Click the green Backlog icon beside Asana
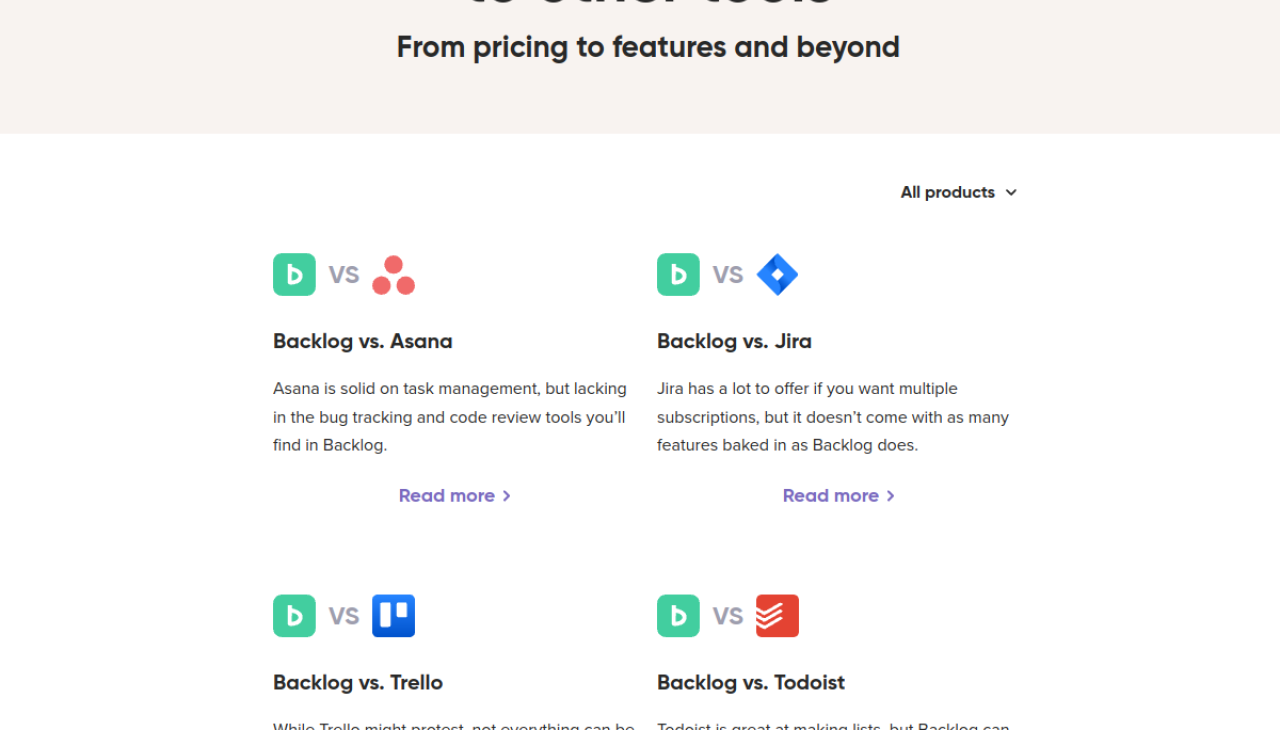Viewport: 1280px width, 730px height. point(294,274)
